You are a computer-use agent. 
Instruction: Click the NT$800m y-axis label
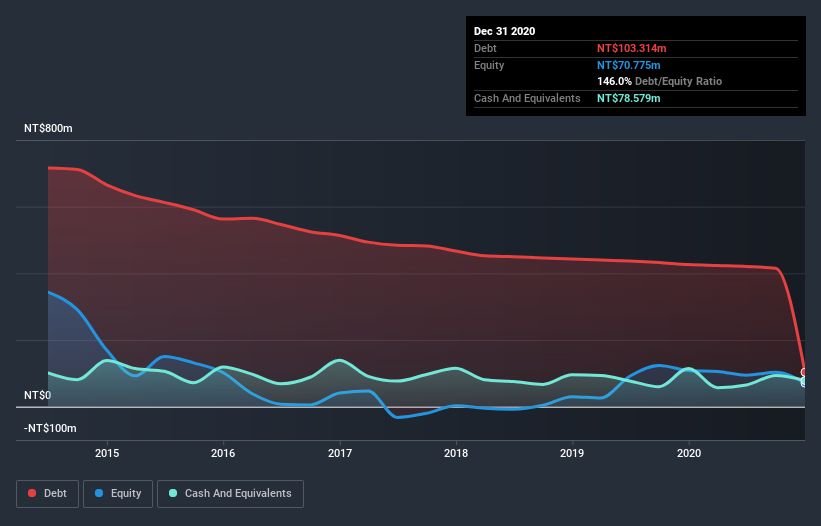(x=48, y=128)
